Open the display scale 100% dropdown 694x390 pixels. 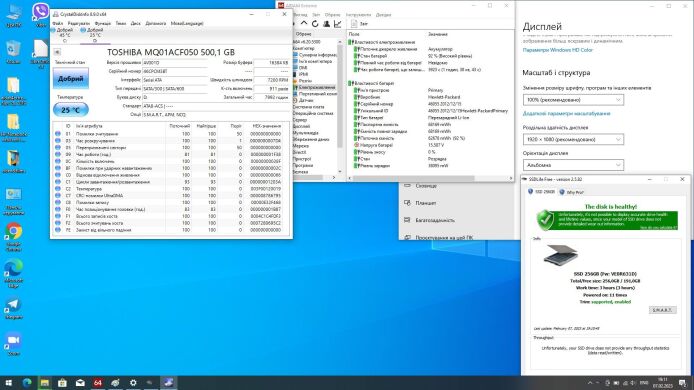[x=573, y=100]
